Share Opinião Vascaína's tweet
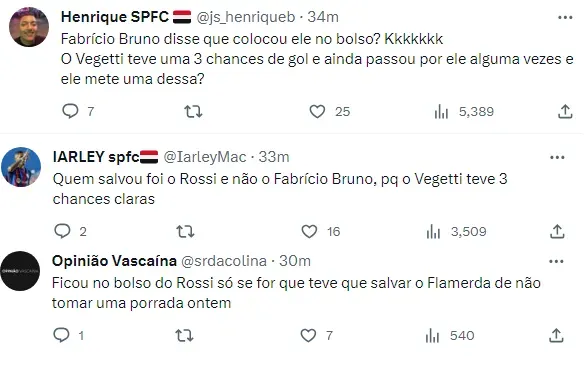The image size is (588, 382). pos(556,335)
